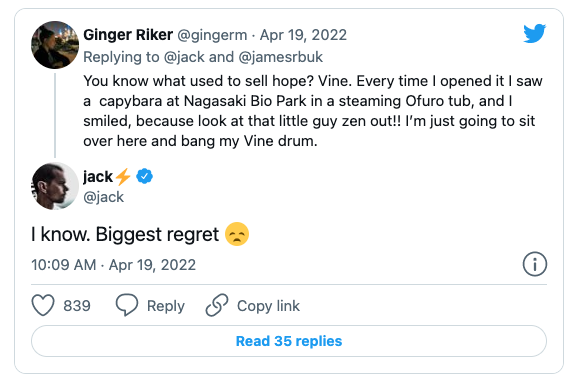
Task: Open jack's profile avatar
Action: pos(55,186)
